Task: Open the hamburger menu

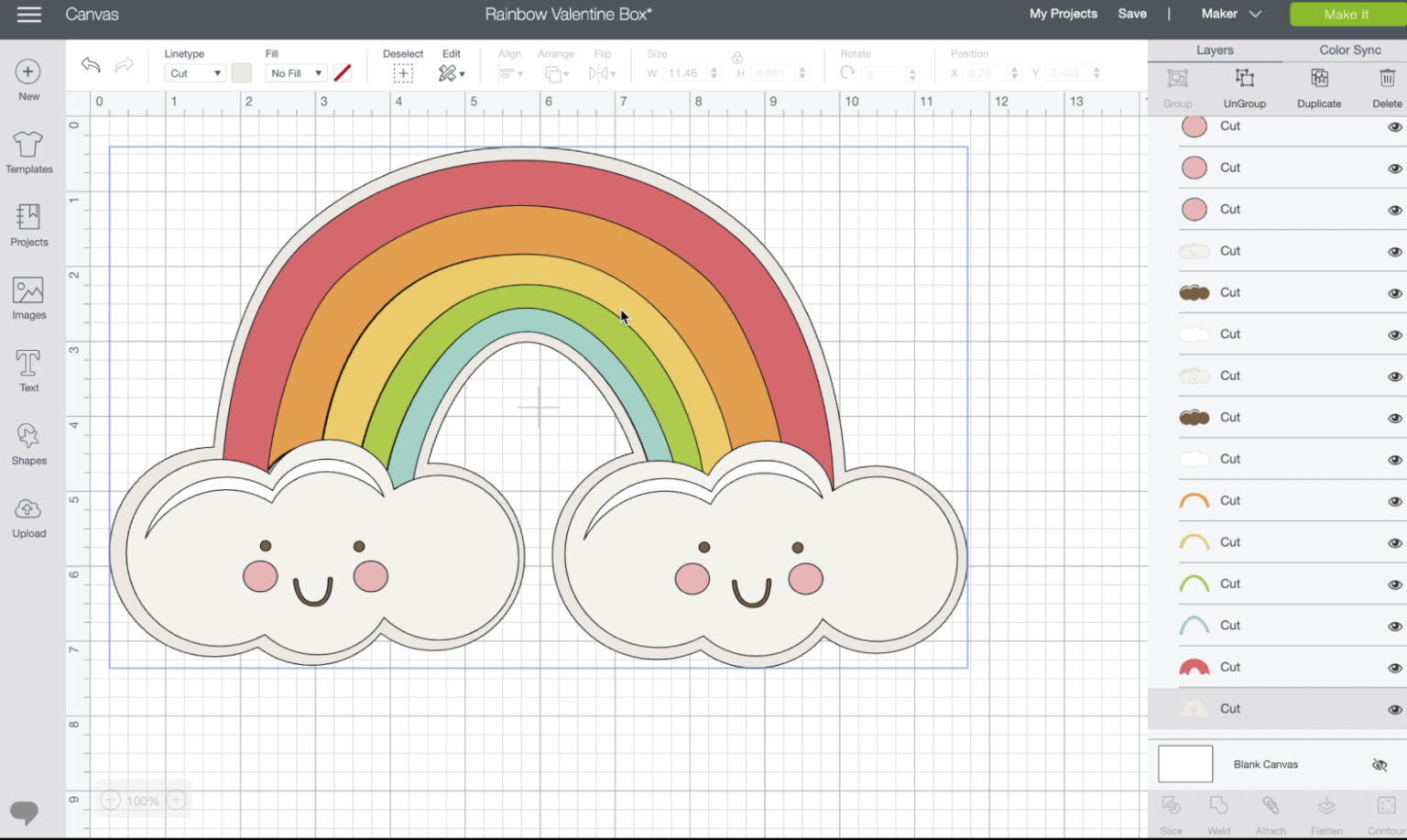Action: [28, 14]
